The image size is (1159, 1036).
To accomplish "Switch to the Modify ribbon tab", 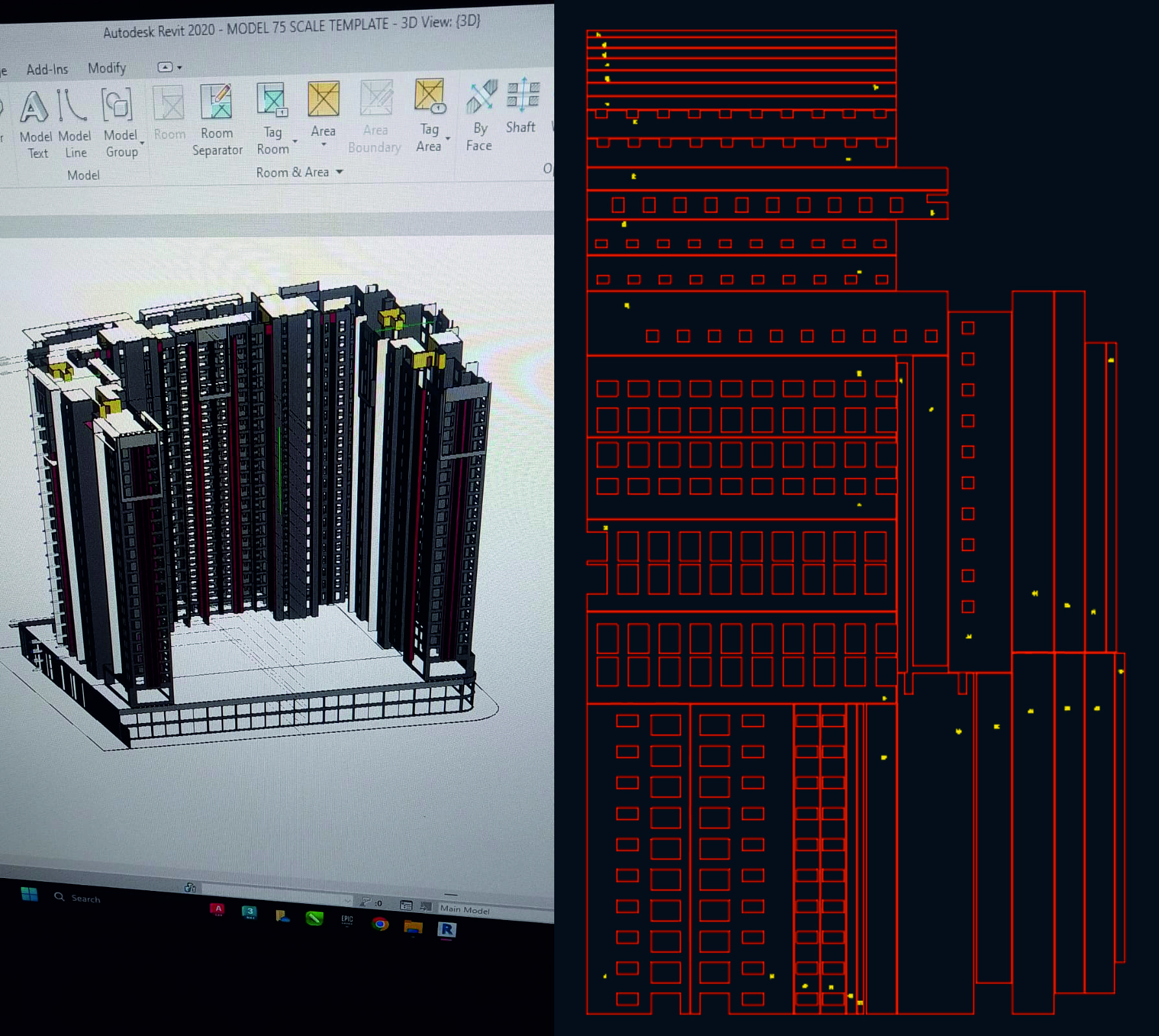I will tap(107, 68).
